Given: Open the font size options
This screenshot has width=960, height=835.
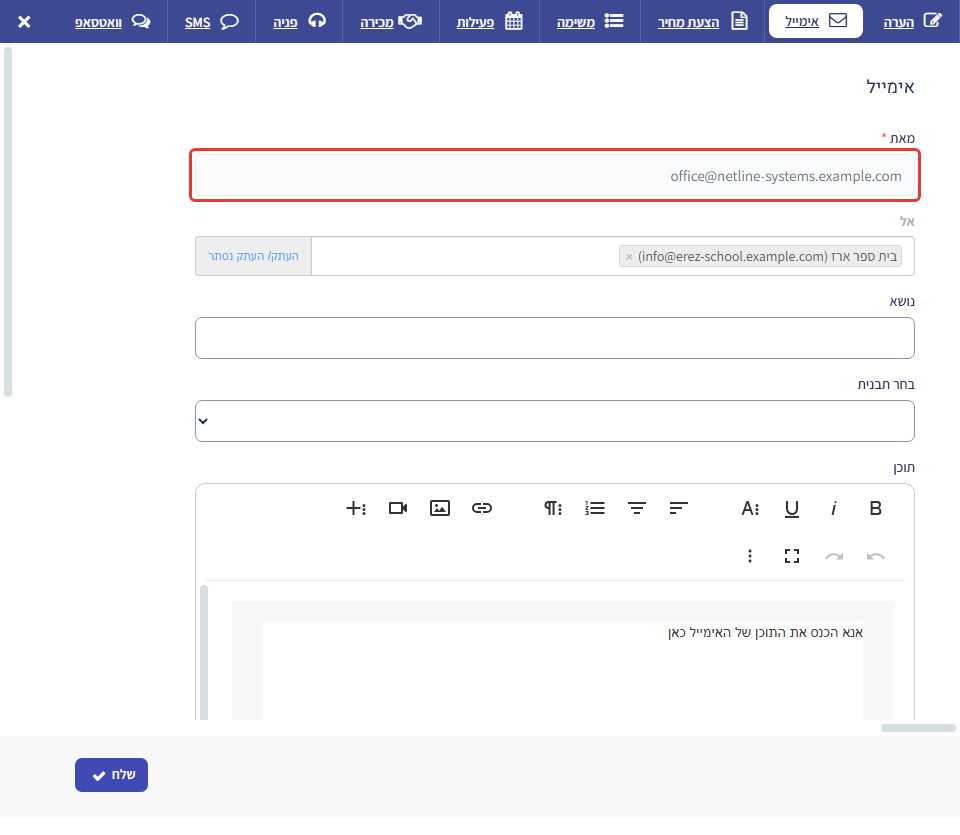Looking at the screenshot, I should click(x=750, y=508).
